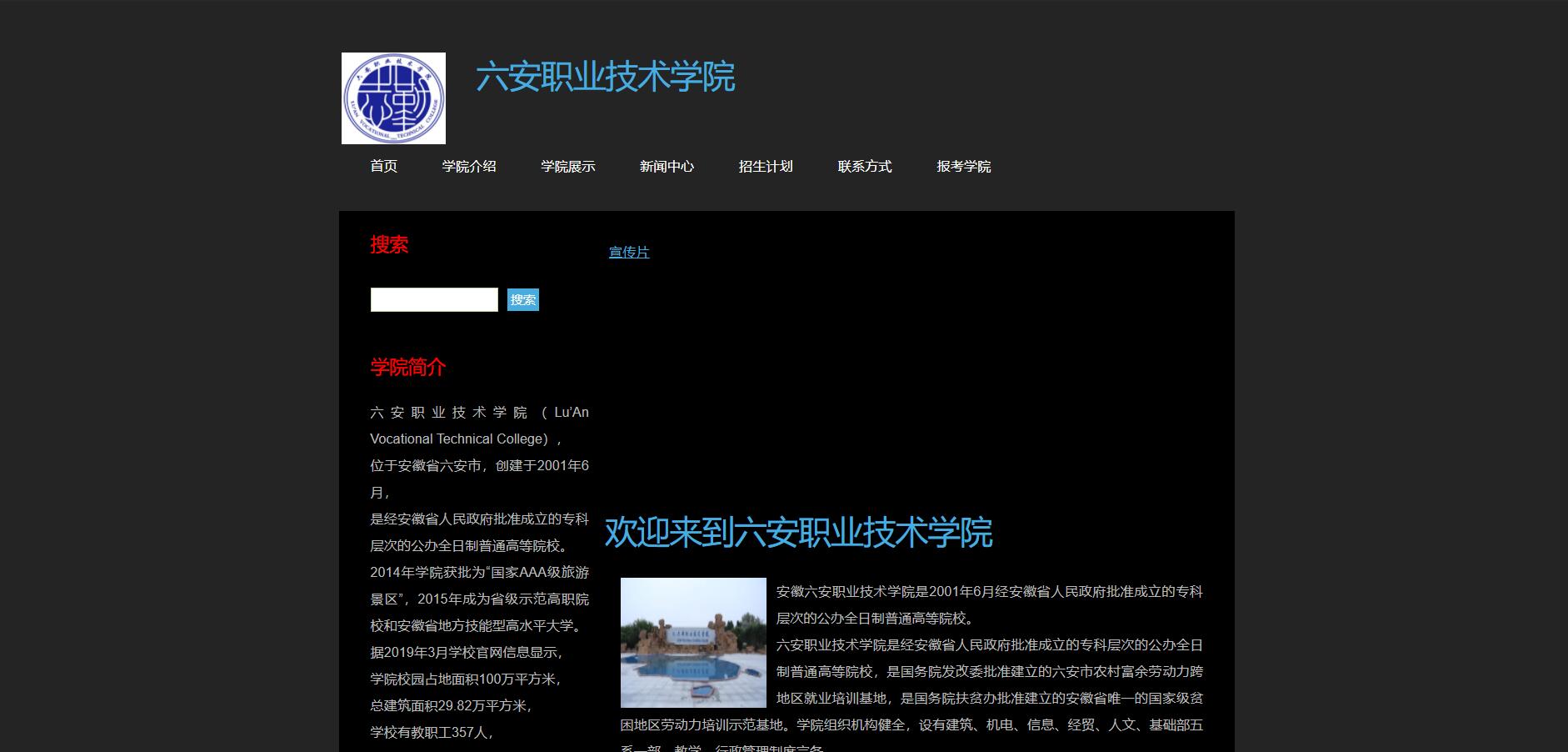Open the 新闻中心 navigation item

tap(667, 166)
